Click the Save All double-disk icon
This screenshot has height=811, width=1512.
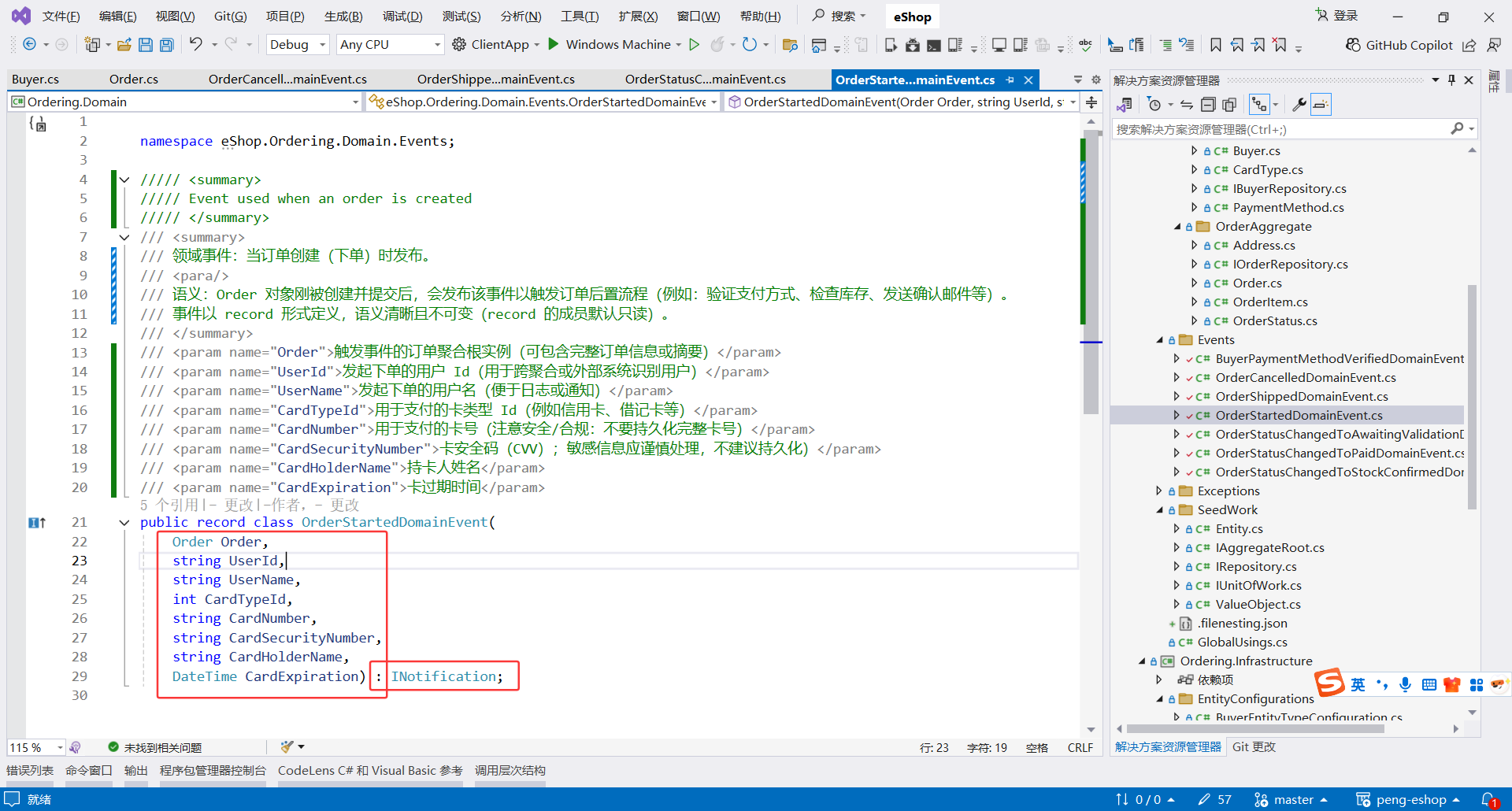(x=167, y=45)
